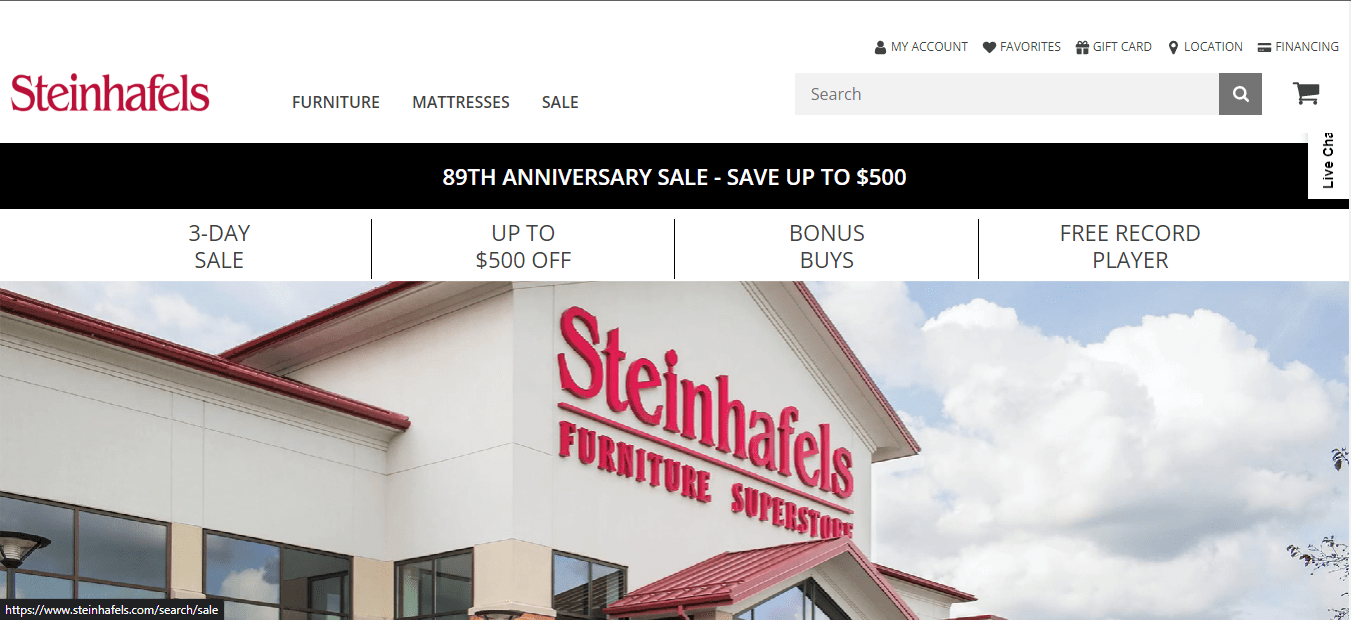1351x620 pixels.
Task: Open the Mattresses menu
Action: (461, 102)
